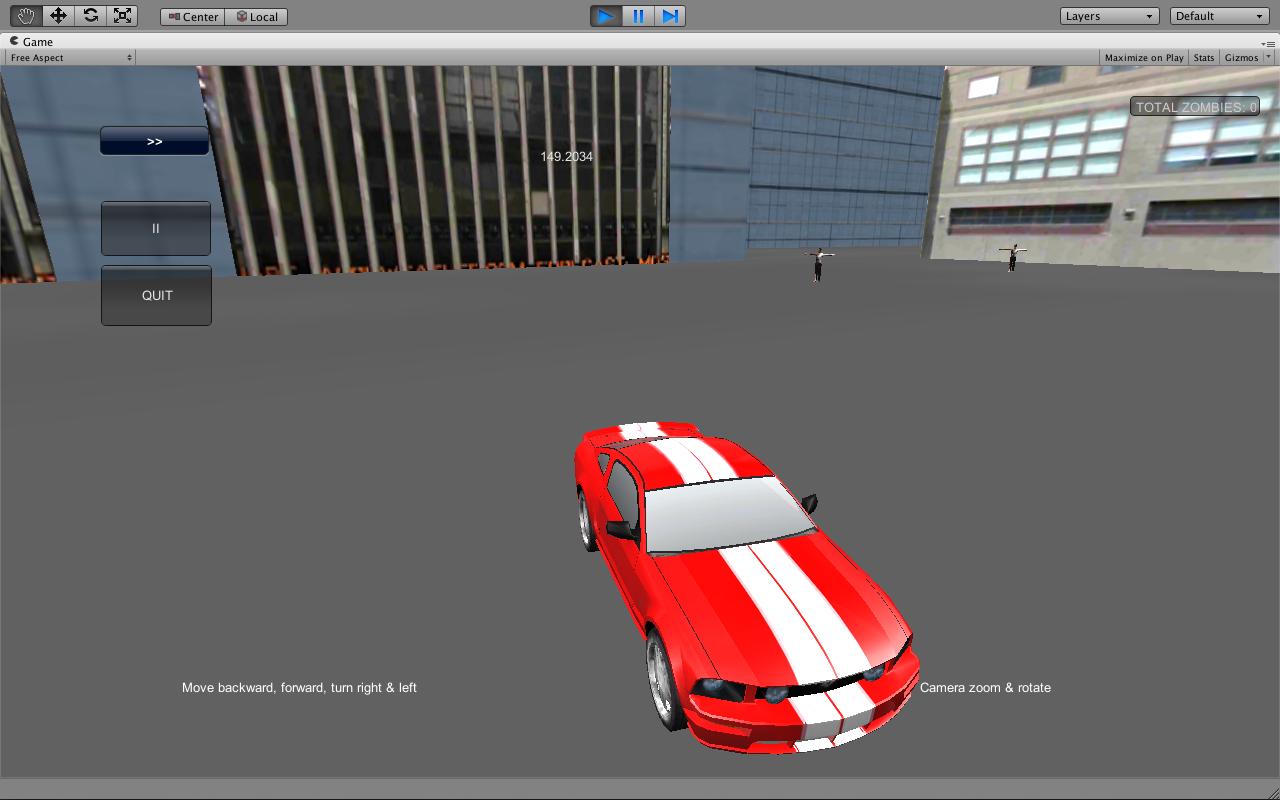Select the Move tool
The image size is (1280, 800).
pos(58,16)
